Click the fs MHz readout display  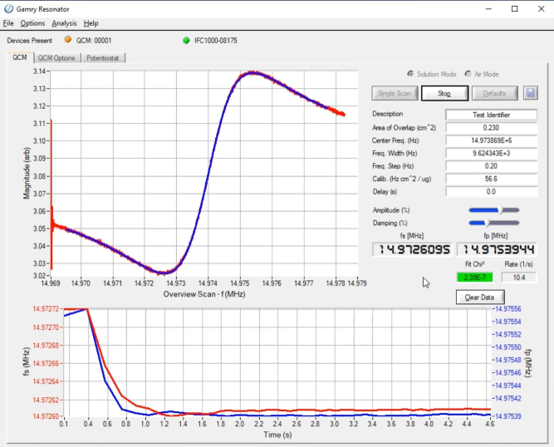tap(412, 249)
